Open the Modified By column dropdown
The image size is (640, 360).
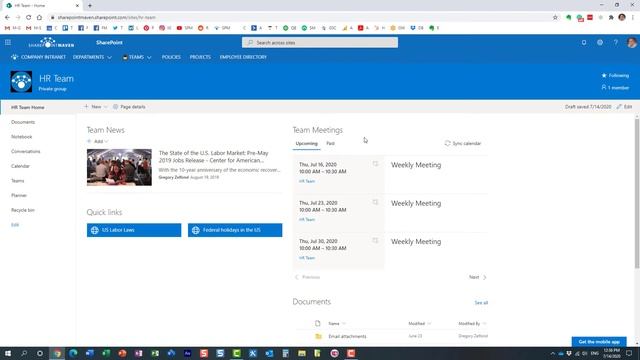pos(473,323)
